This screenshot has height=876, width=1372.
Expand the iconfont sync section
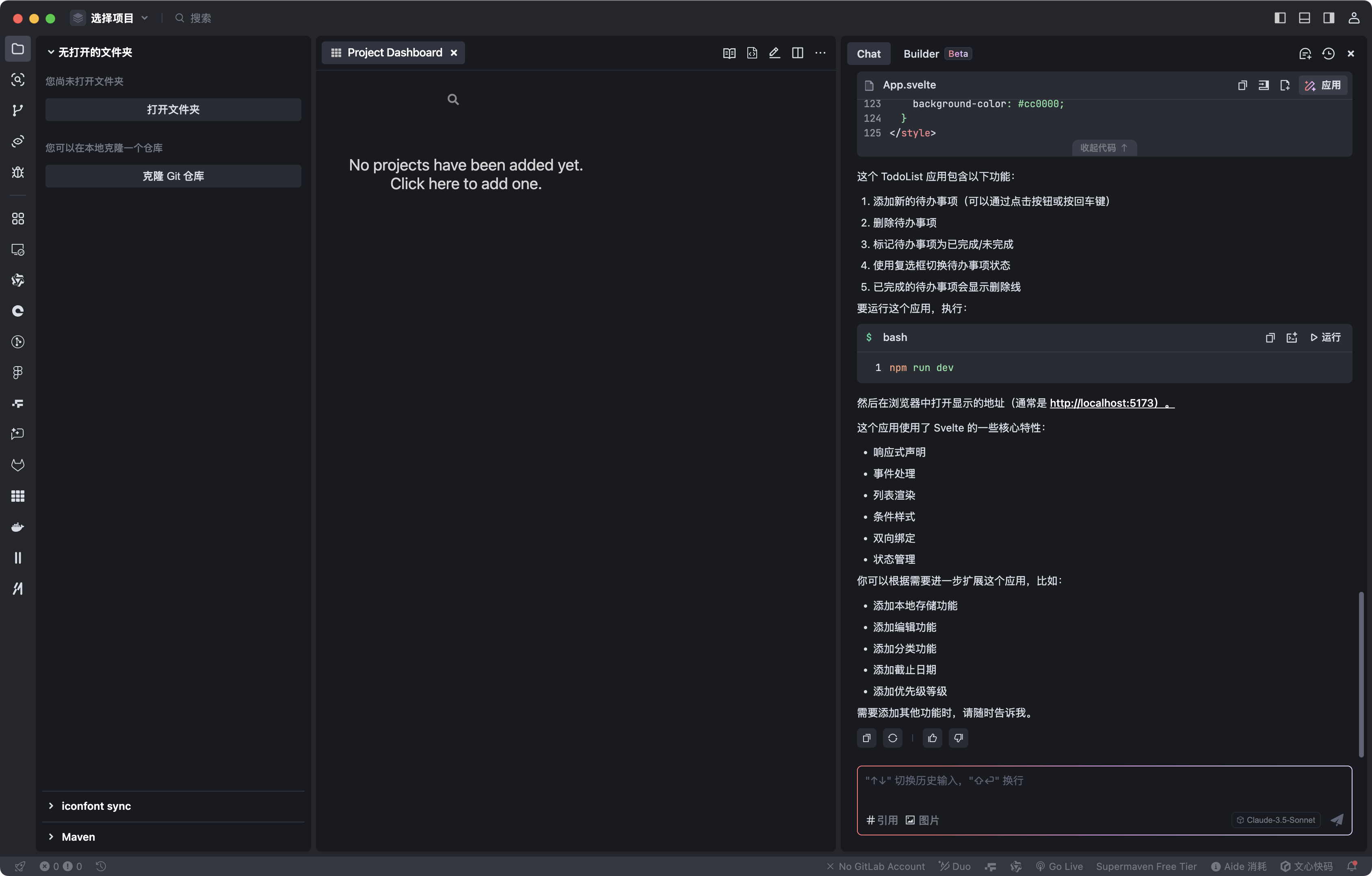click(96, 806)
